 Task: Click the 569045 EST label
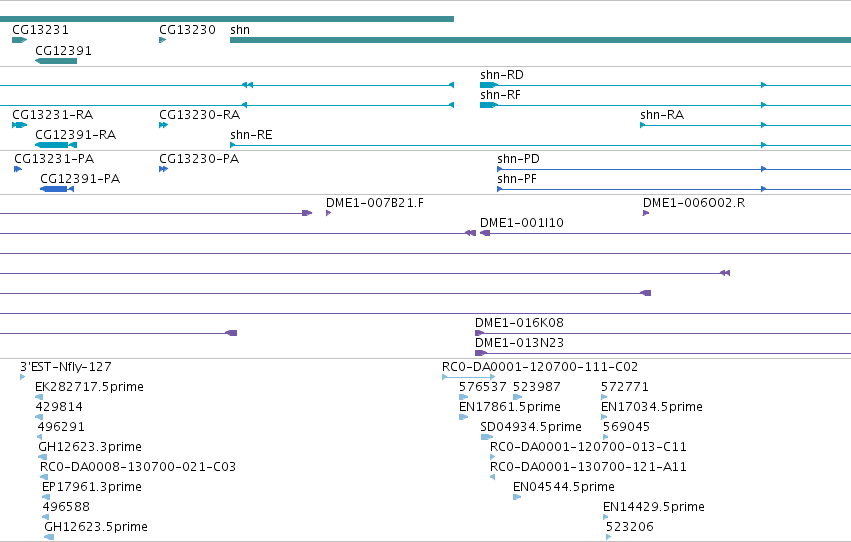(626, 427)
